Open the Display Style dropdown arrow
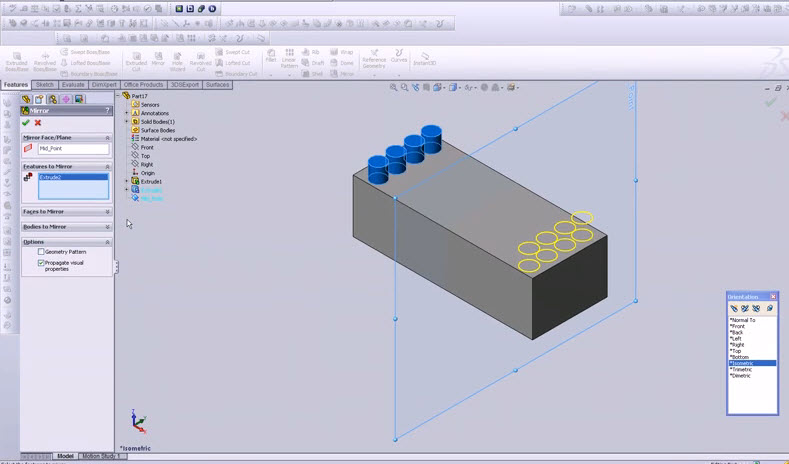Image resolution: width=789 pixels, height=464 pixels. tap(459, 88)
